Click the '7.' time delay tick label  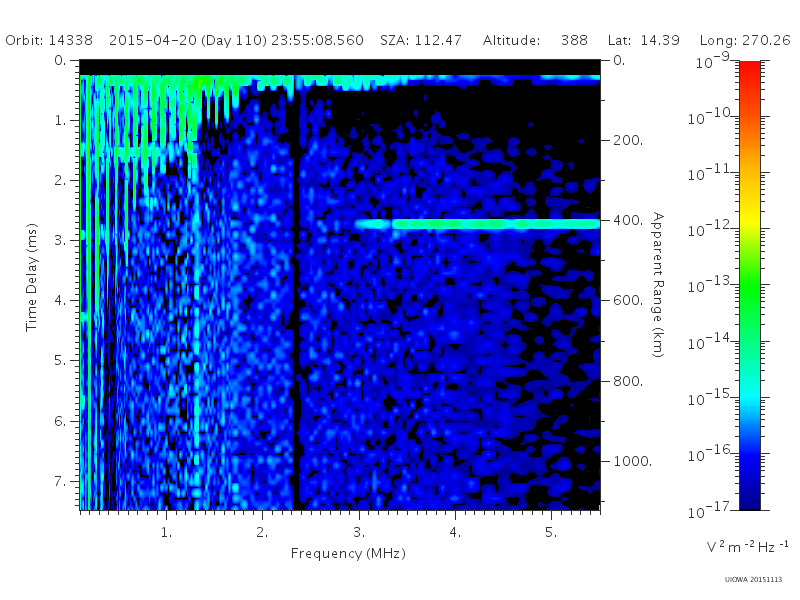[x=60, y=481]
